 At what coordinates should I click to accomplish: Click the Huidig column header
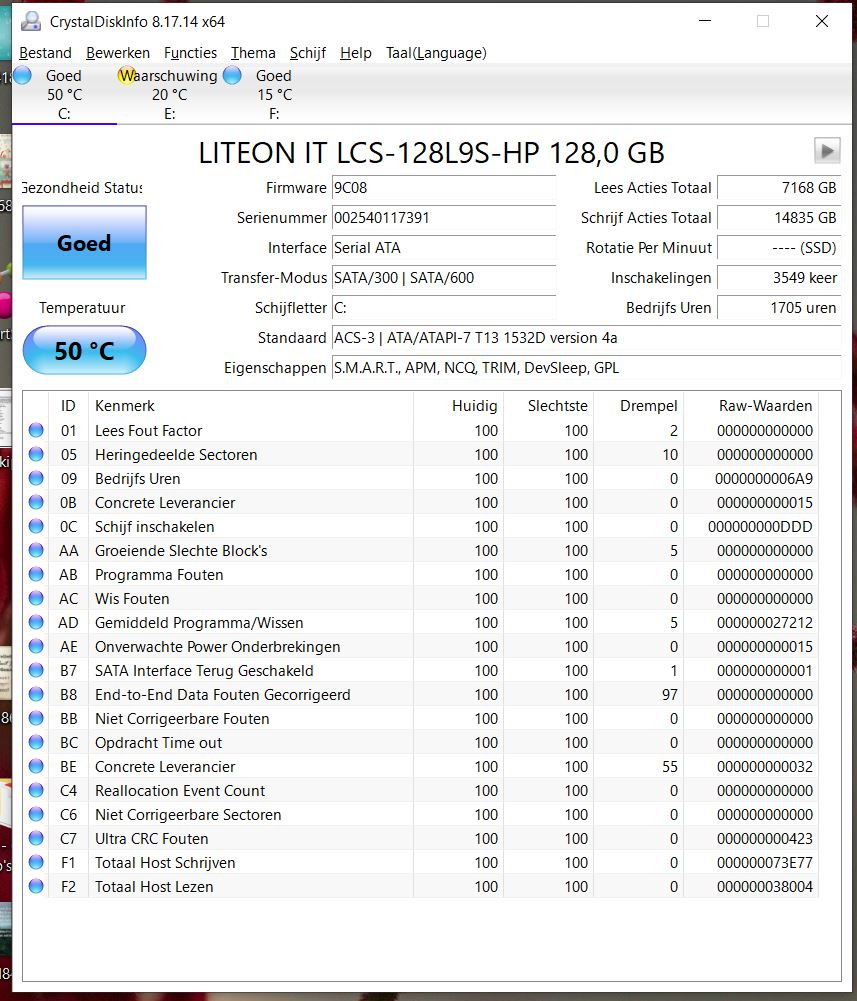458,405
